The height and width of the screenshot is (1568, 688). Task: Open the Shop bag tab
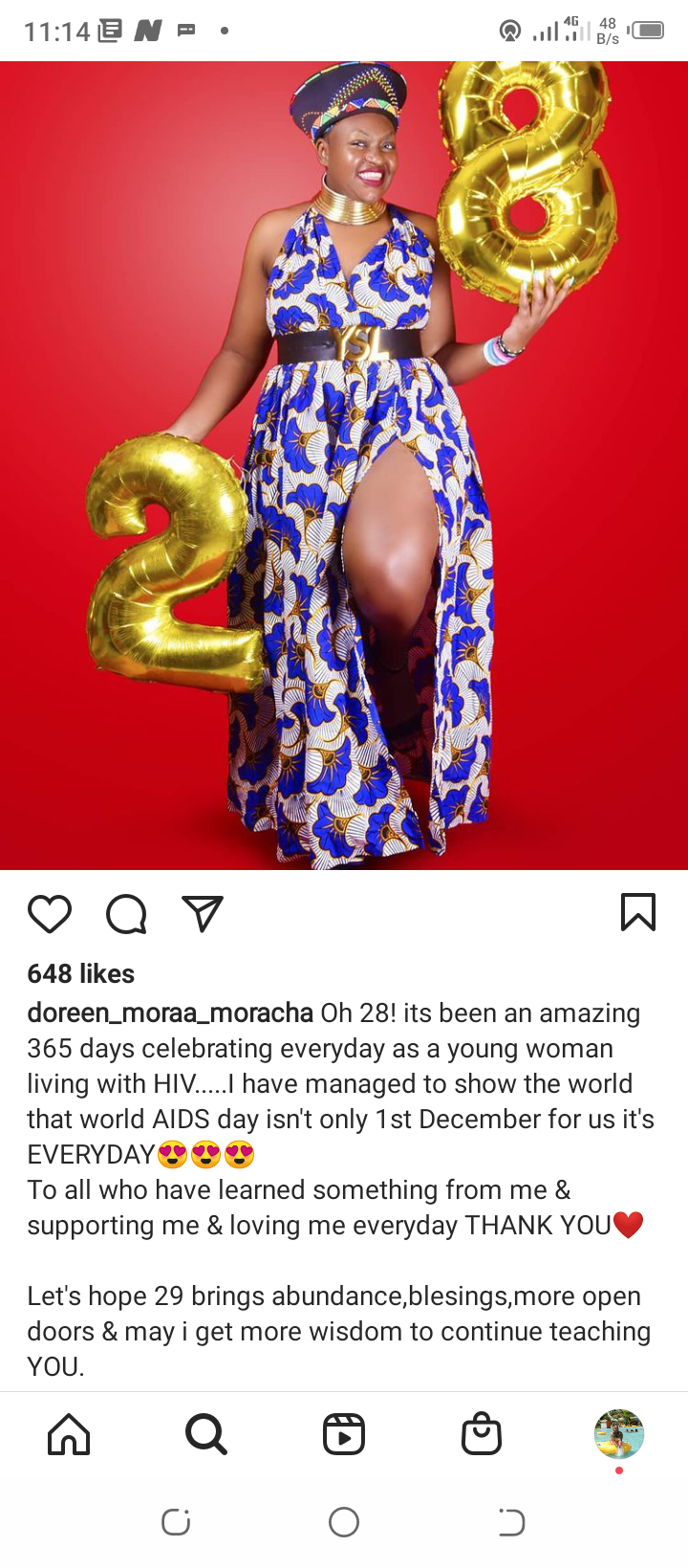pyautogui.click(x=482, y=1434)
